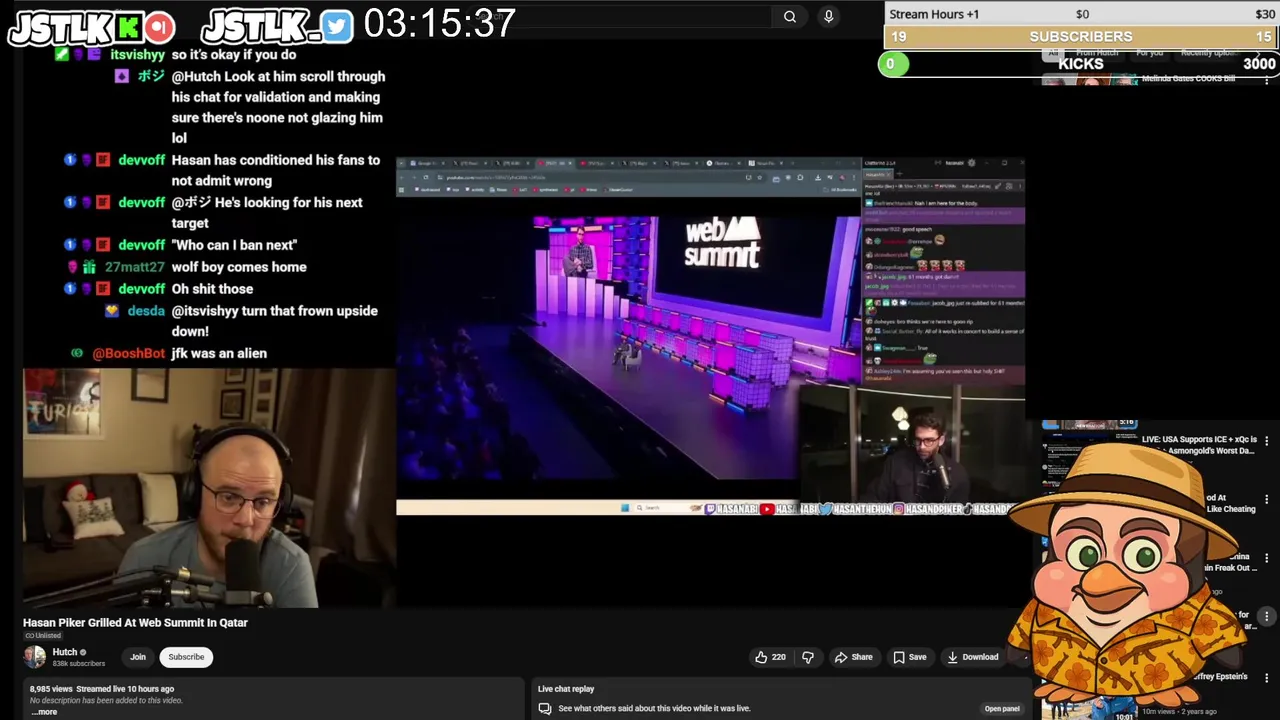Join the Hutch channel membership
The width and height of the screenshot is (1280, 720).
coord(138,657)
